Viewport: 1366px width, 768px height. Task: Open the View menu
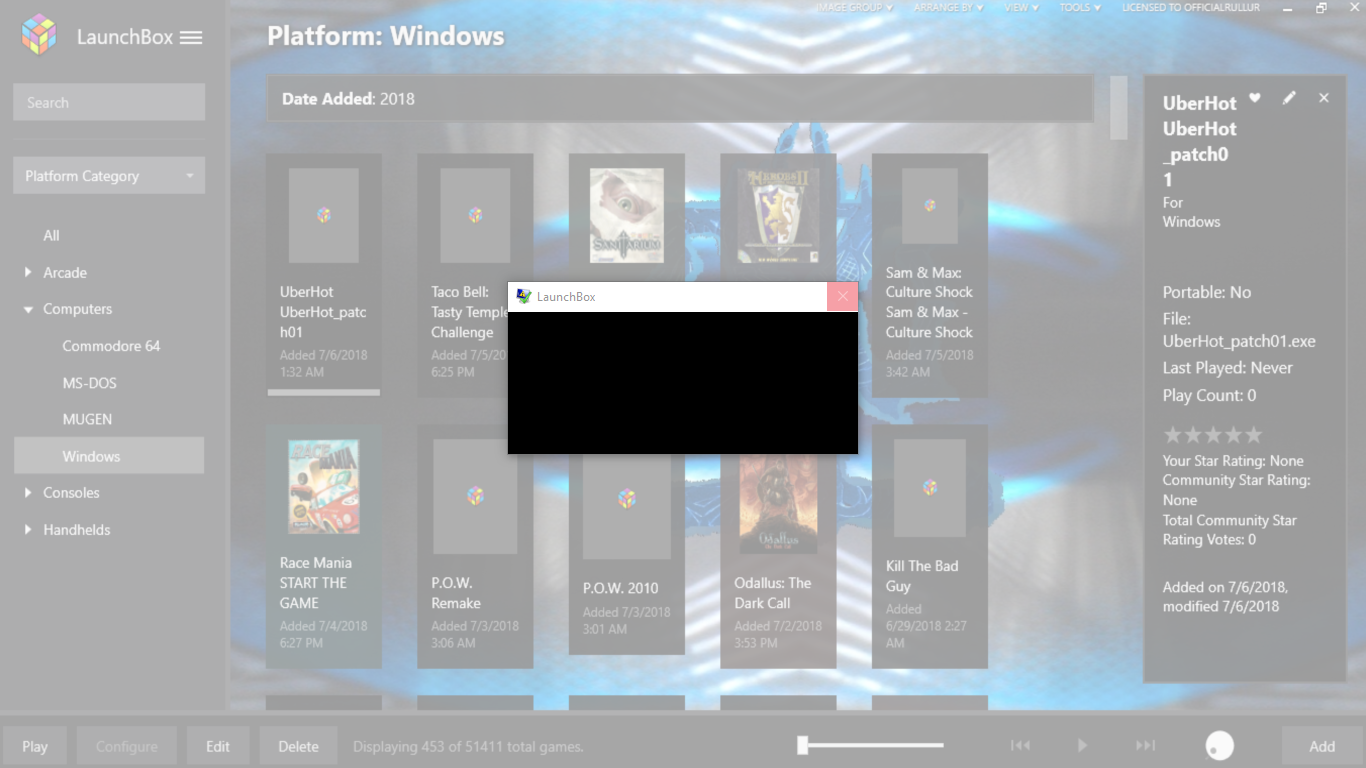[1021, 7]
